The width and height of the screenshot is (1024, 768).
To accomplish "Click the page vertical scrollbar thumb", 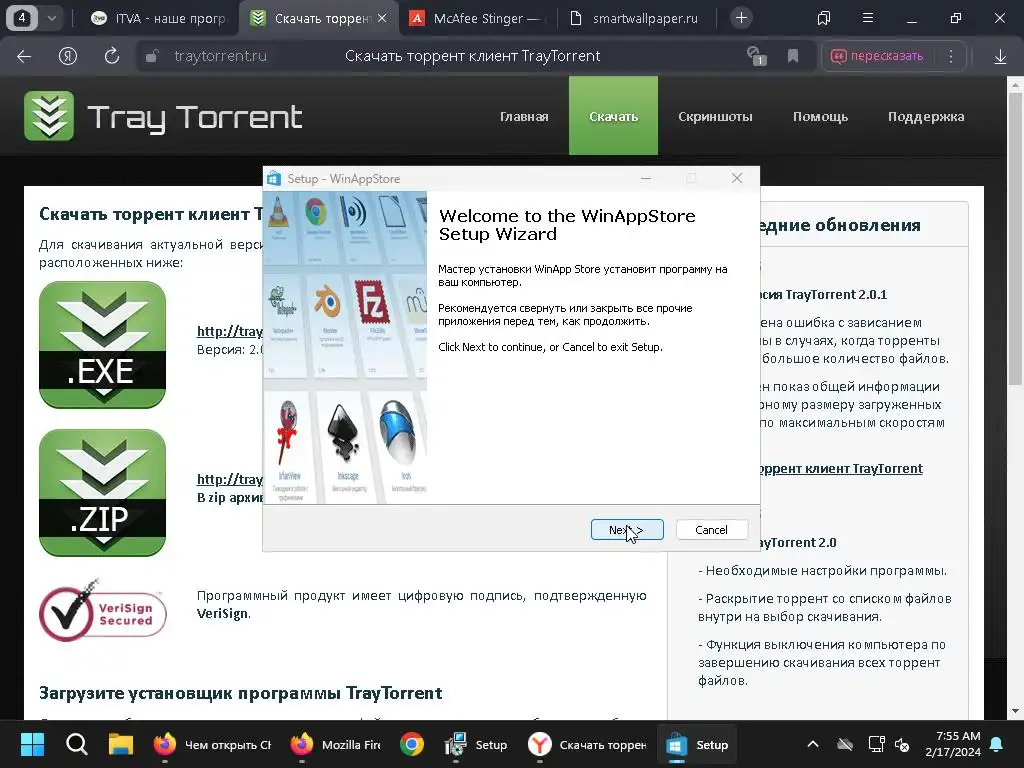I will point(1015,238).
